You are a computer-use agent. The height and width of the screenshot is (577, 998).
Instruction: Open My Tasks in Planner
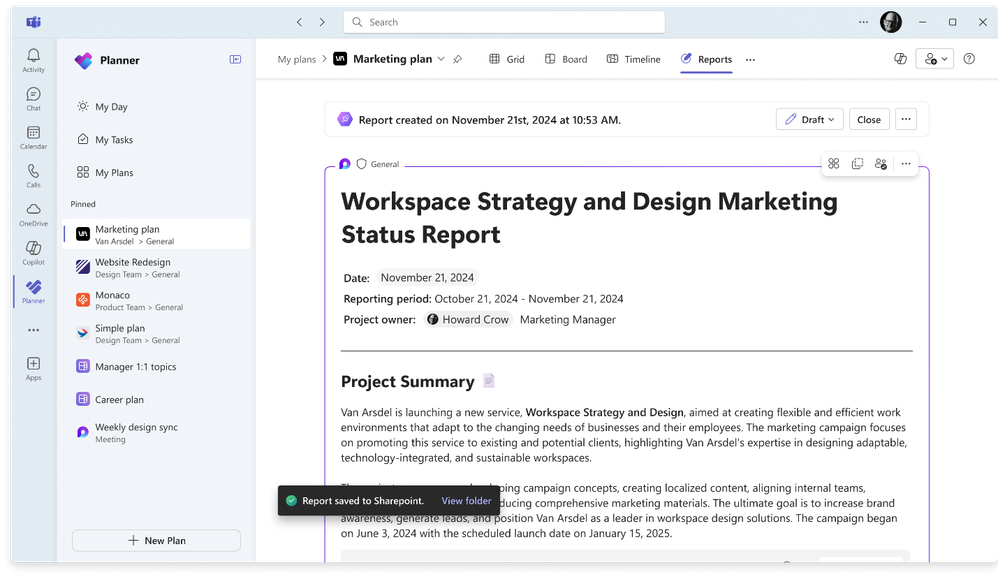104,140
